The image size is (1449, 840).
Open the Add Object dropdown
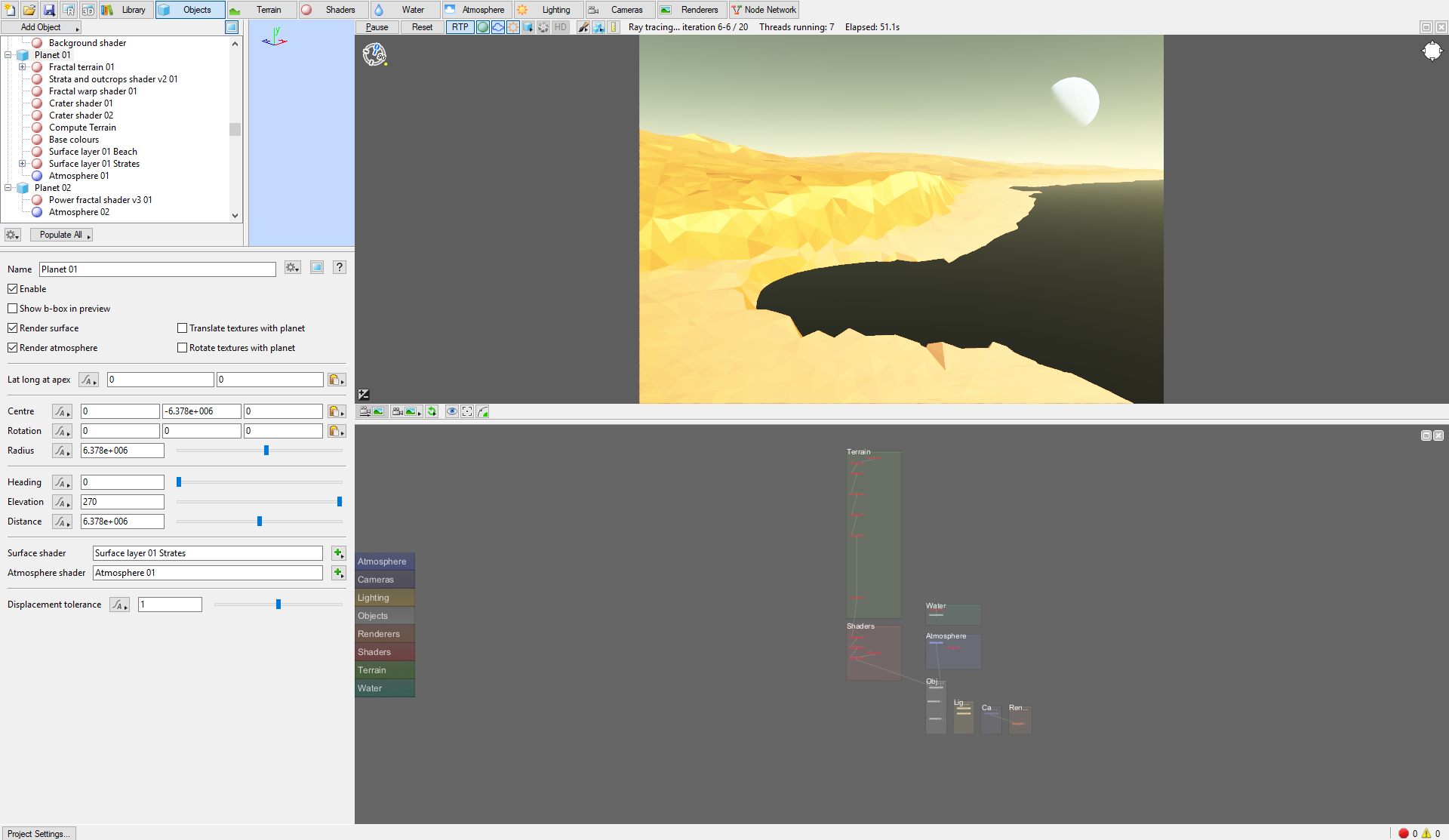pyautogui.click(x=42, y=27)
